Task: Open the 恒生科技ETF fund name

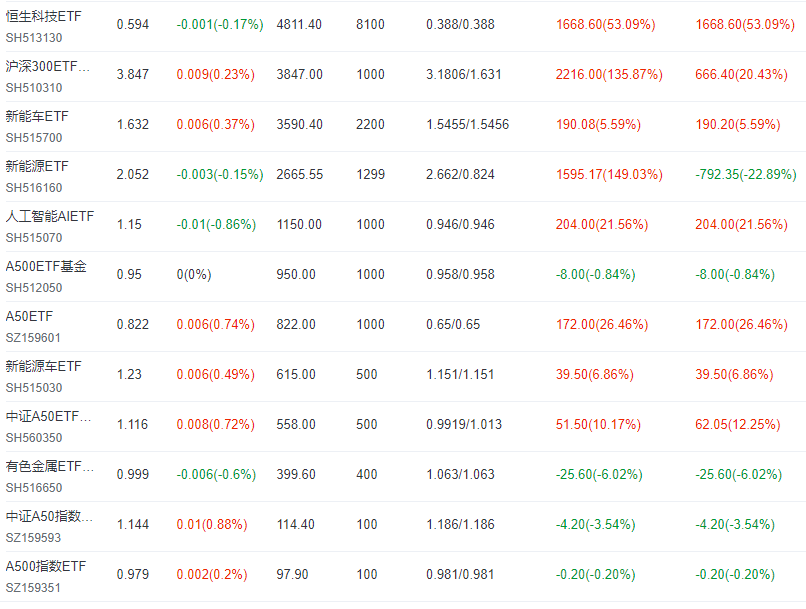Action: click(44, 16)
